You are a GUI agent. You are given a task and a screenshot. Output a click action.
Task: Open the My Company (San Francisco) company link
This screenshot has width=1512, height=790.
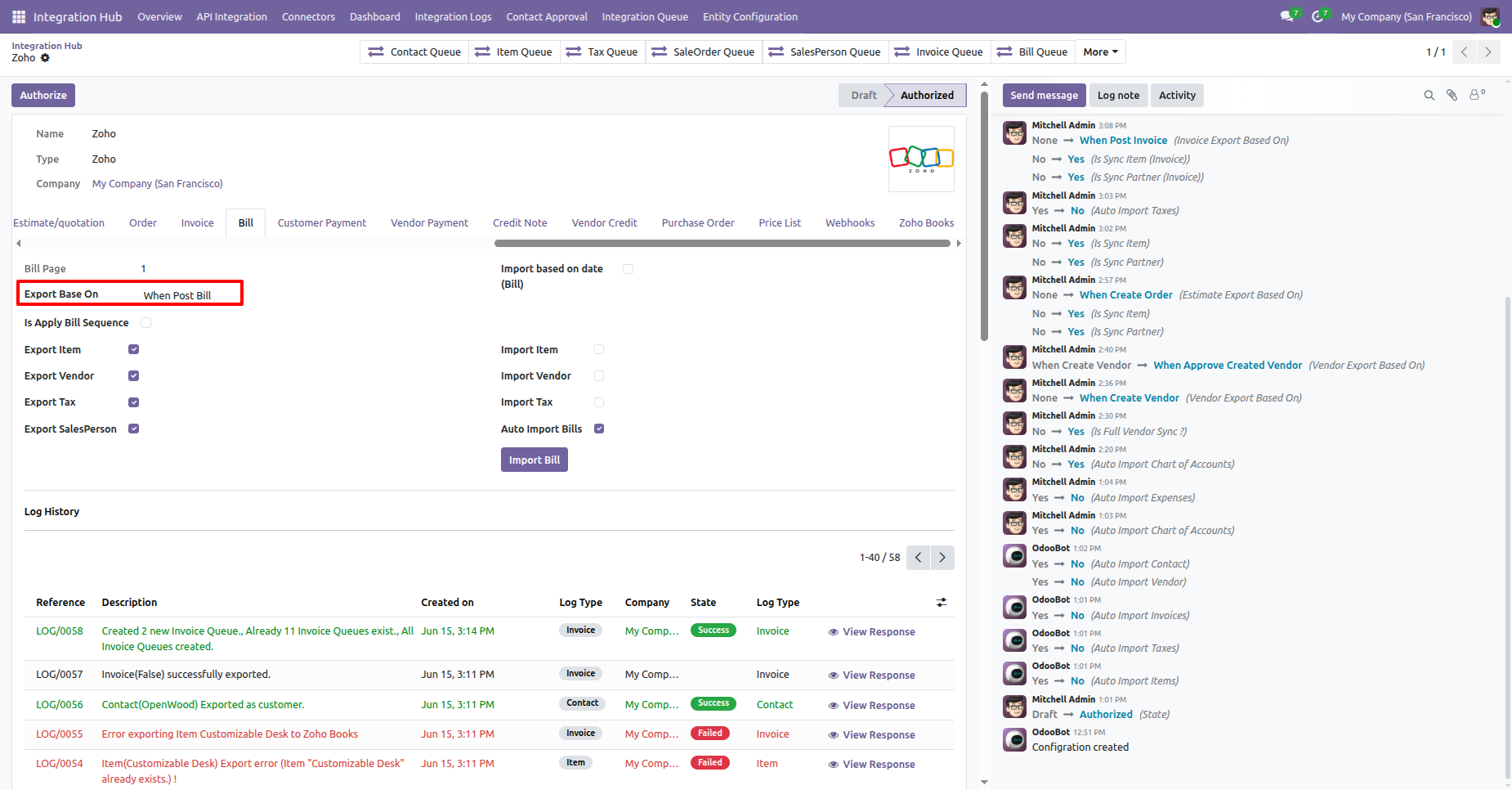[158, 184]
